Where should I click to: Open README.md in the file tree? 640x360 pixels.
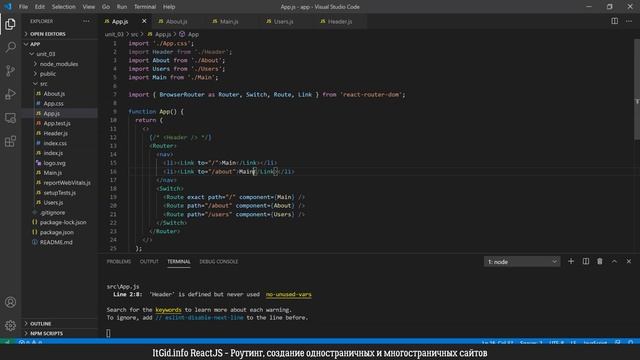[56, 242]
